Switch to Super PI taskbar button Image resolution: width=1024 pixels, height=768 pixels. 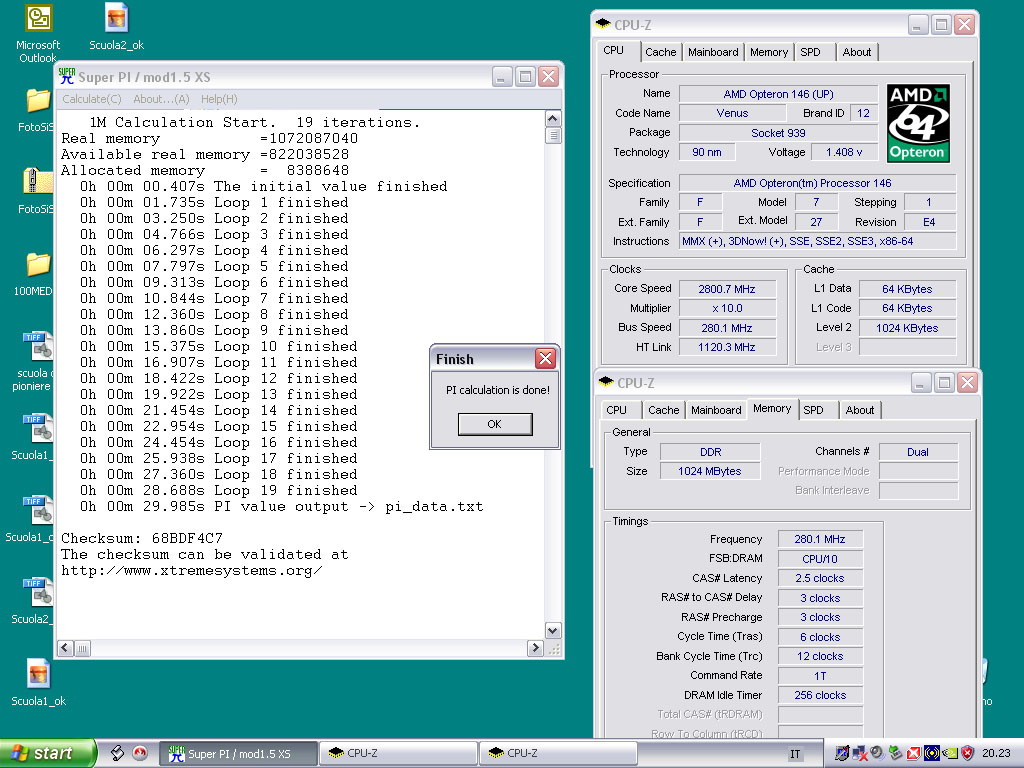coord(238,753)
